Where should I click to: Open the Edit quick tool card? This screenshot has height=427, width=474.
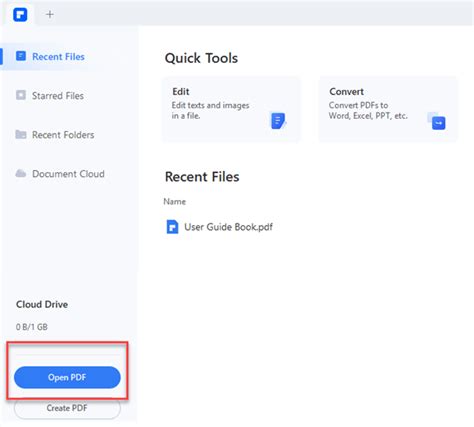pyautogui.click(x=231, y=110)
